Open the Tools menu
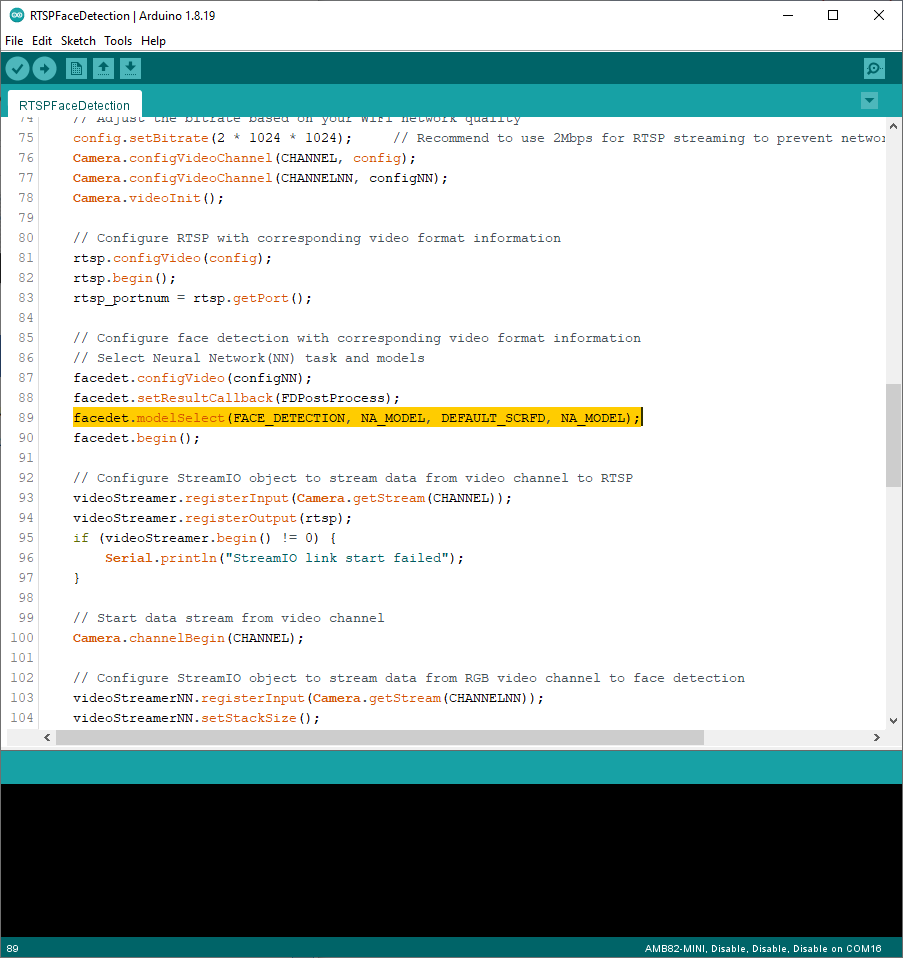903x958 pixels. click(118, 41)
